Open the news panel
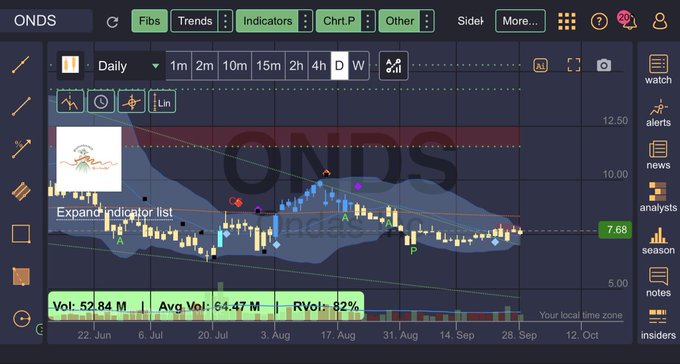Screen dimensions: 680x364 (x=658, y=155)
